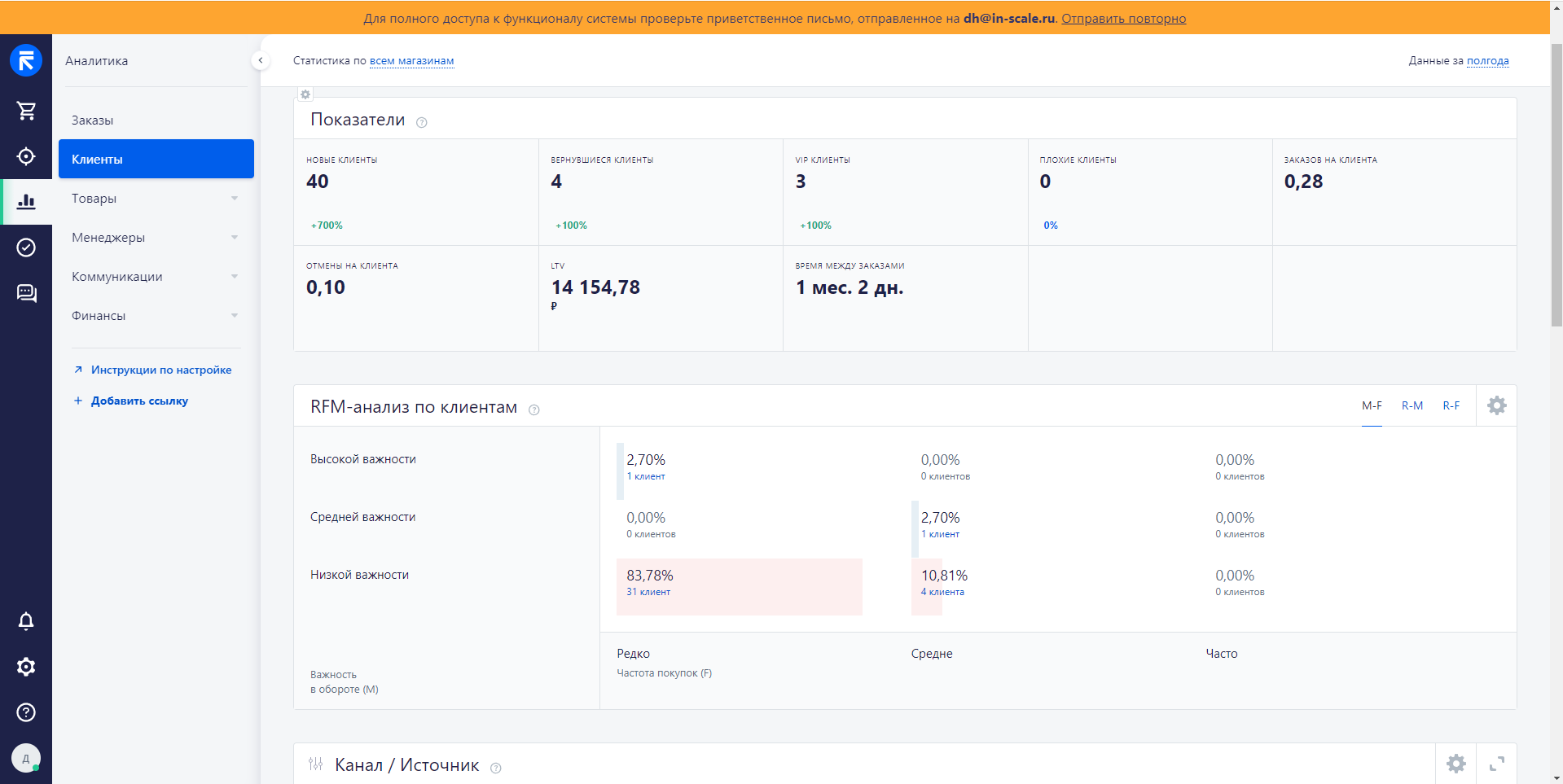Expand the Товары submenu arrow
The image size is (1563, 784).
(235, 199)
